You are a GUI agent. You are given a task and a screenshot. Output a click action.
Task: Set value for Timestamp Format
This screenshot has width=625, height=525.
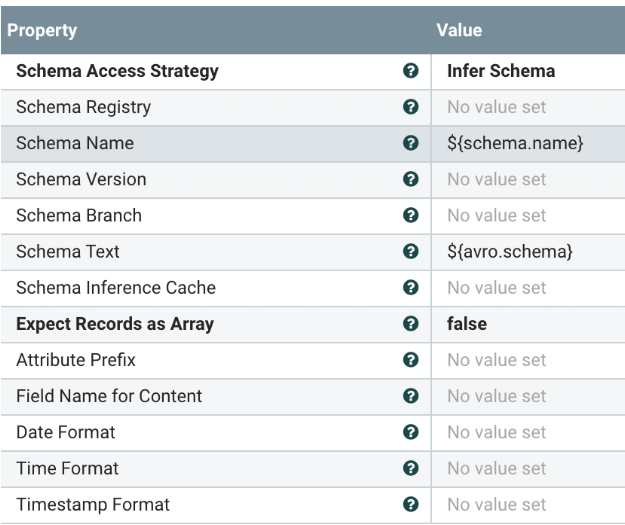pos(497,504)
